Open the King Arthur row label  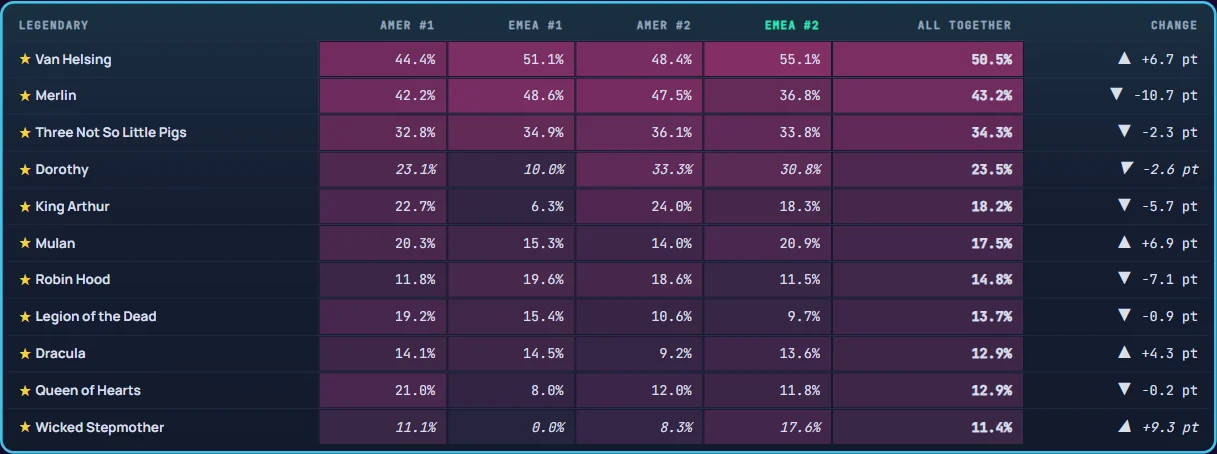[x=72, y=207]
